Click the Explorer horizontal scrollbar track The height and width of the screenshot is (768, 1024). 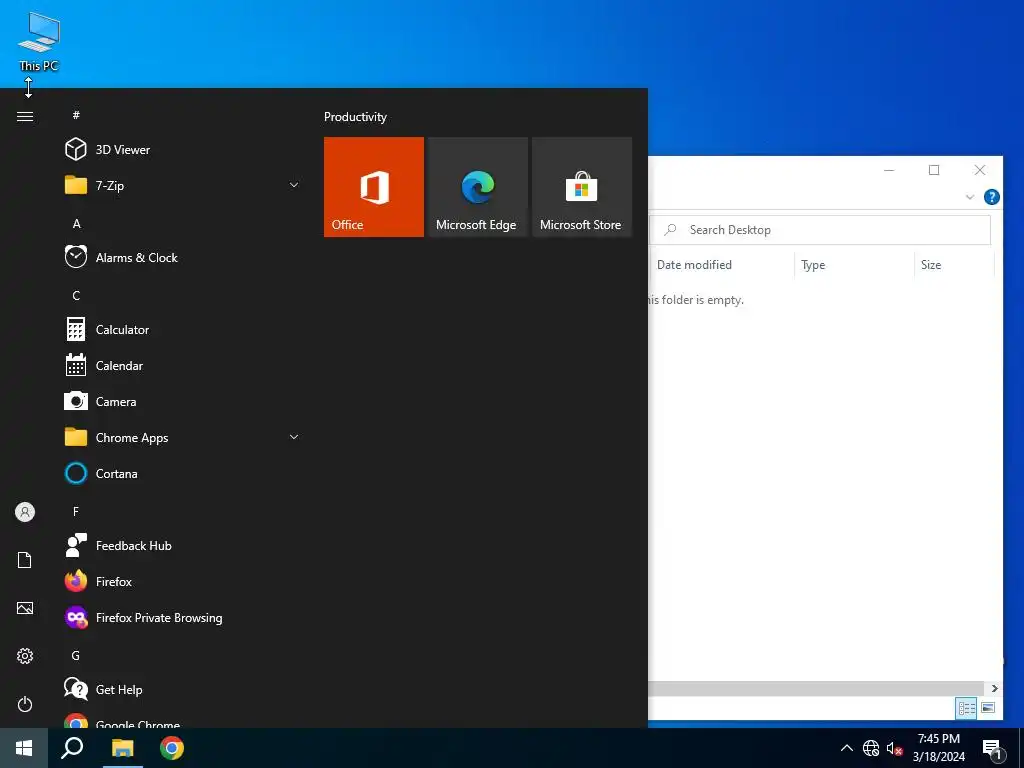coord(816,688)
